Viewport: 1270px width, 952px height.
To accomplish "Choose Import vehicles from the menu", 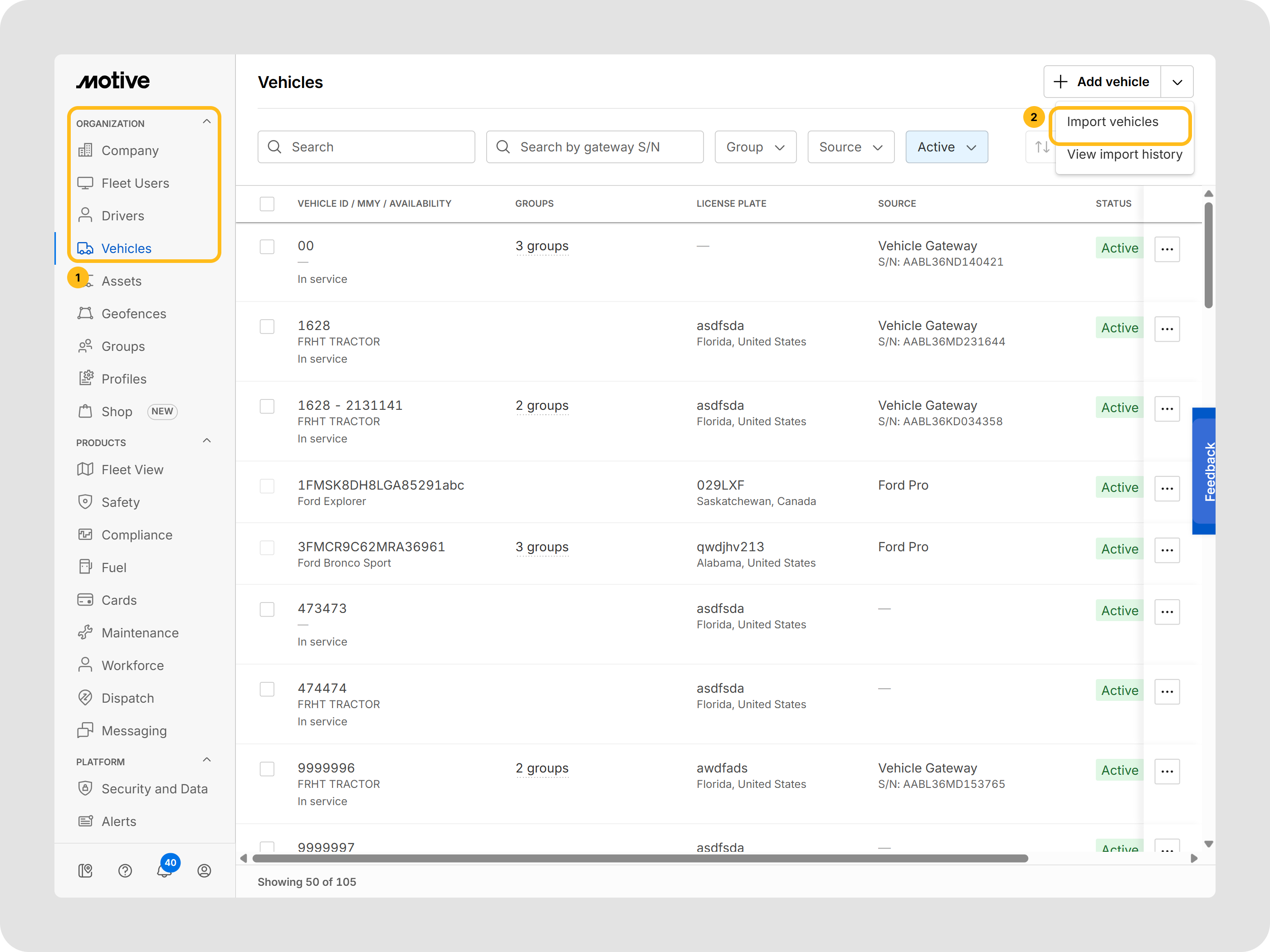I will [x=1112, y=121].
